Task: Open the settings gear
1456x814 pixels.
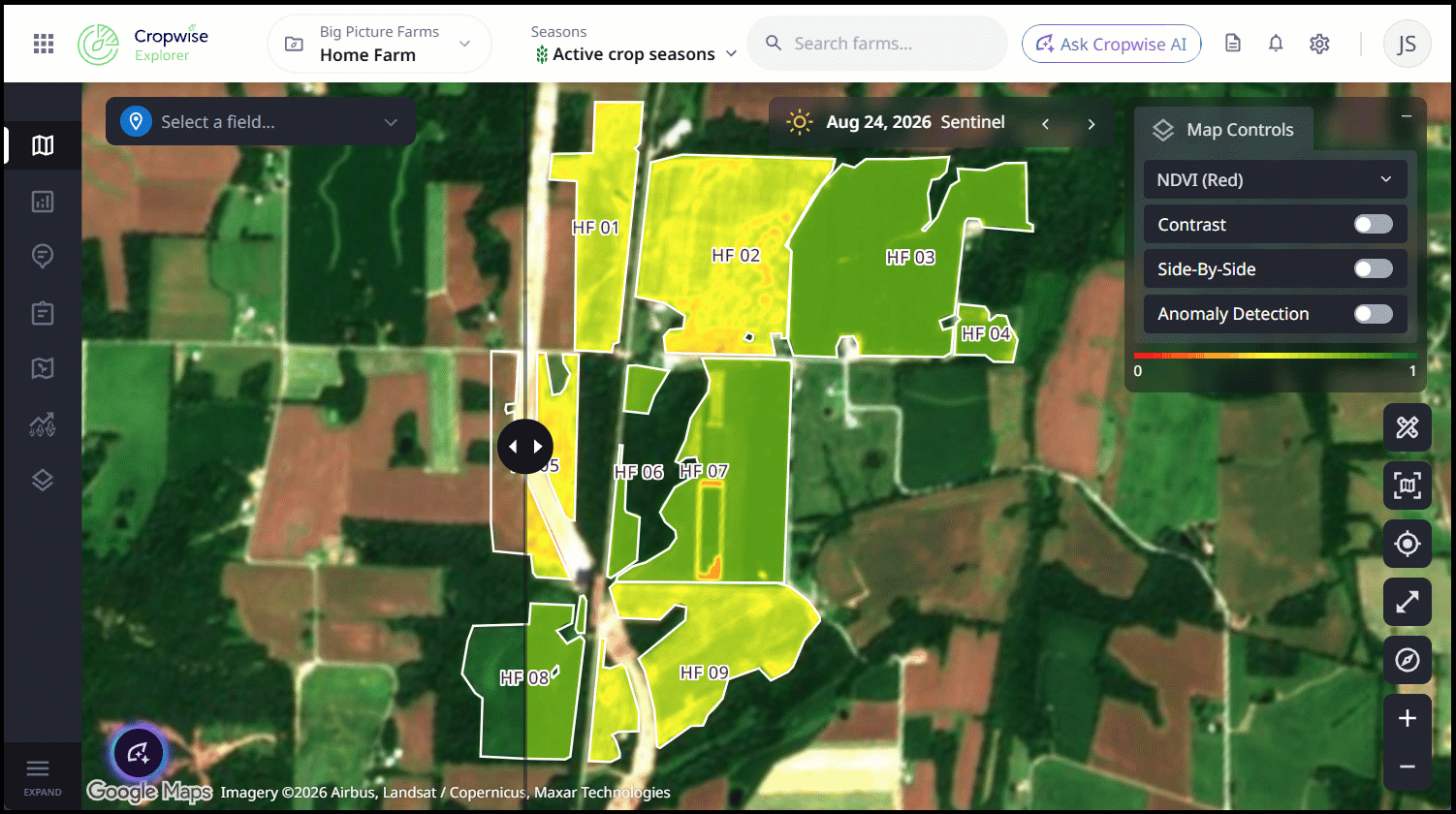Action: tap(1319, 44)
